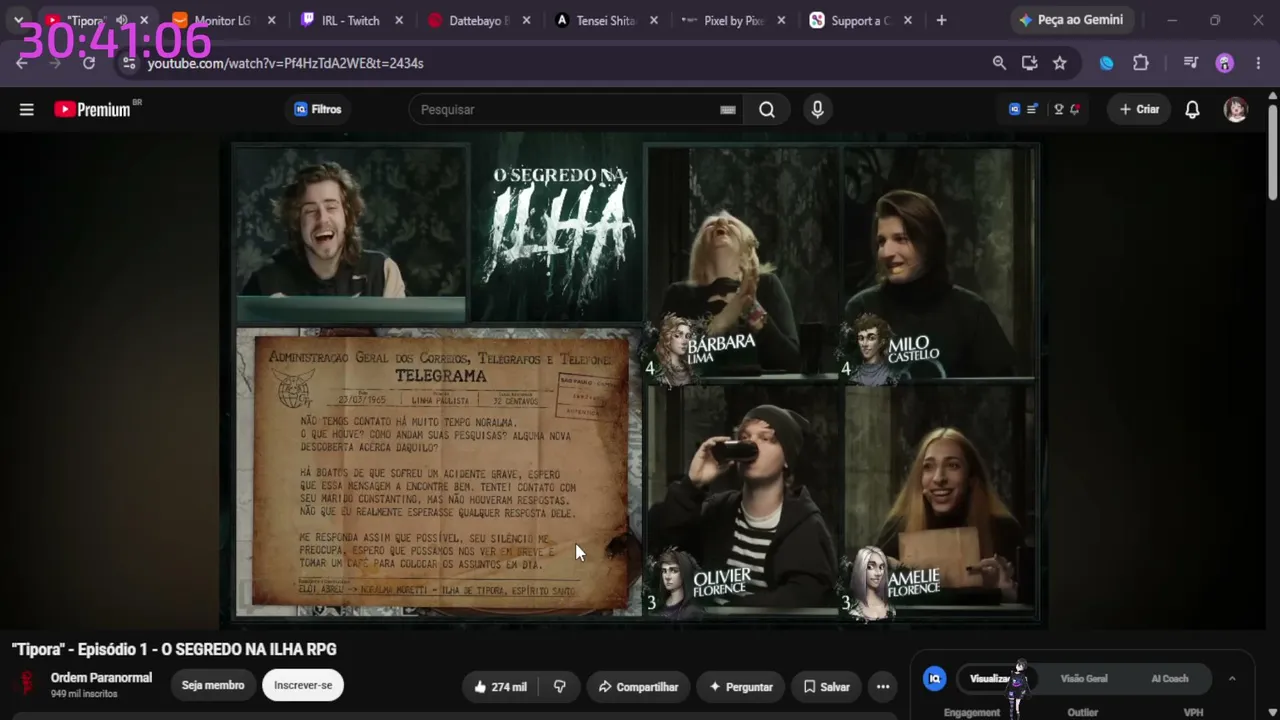
Task: Start voice search with the microphone icon
Action: [x=817, y=110]
